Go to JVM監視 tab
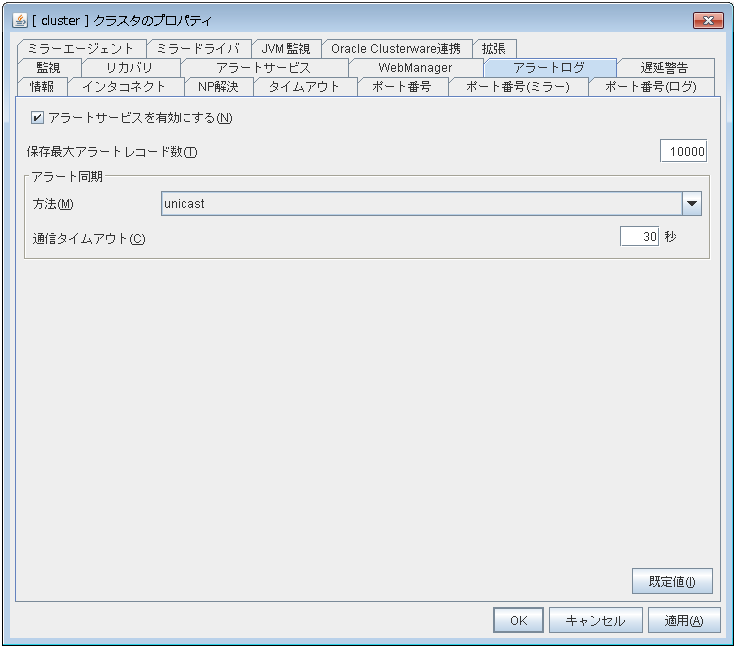The width and height of the screenshot is (736, 648). click(x=285, y=49)
